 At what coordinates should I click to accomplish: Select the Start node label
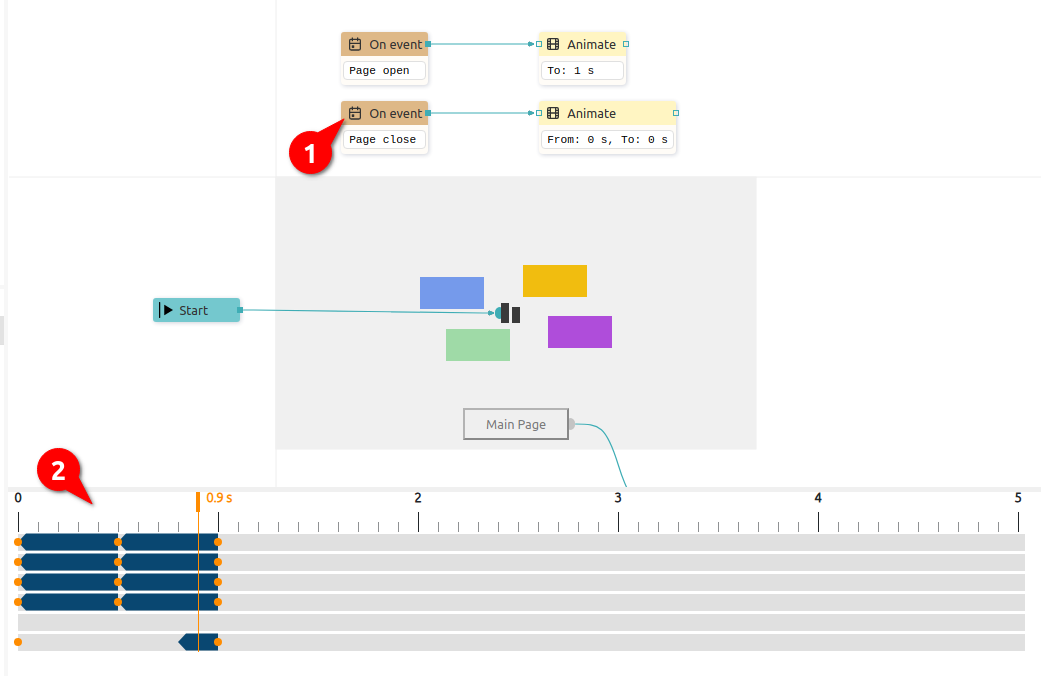pyautogui.click(x=193, y=311)
